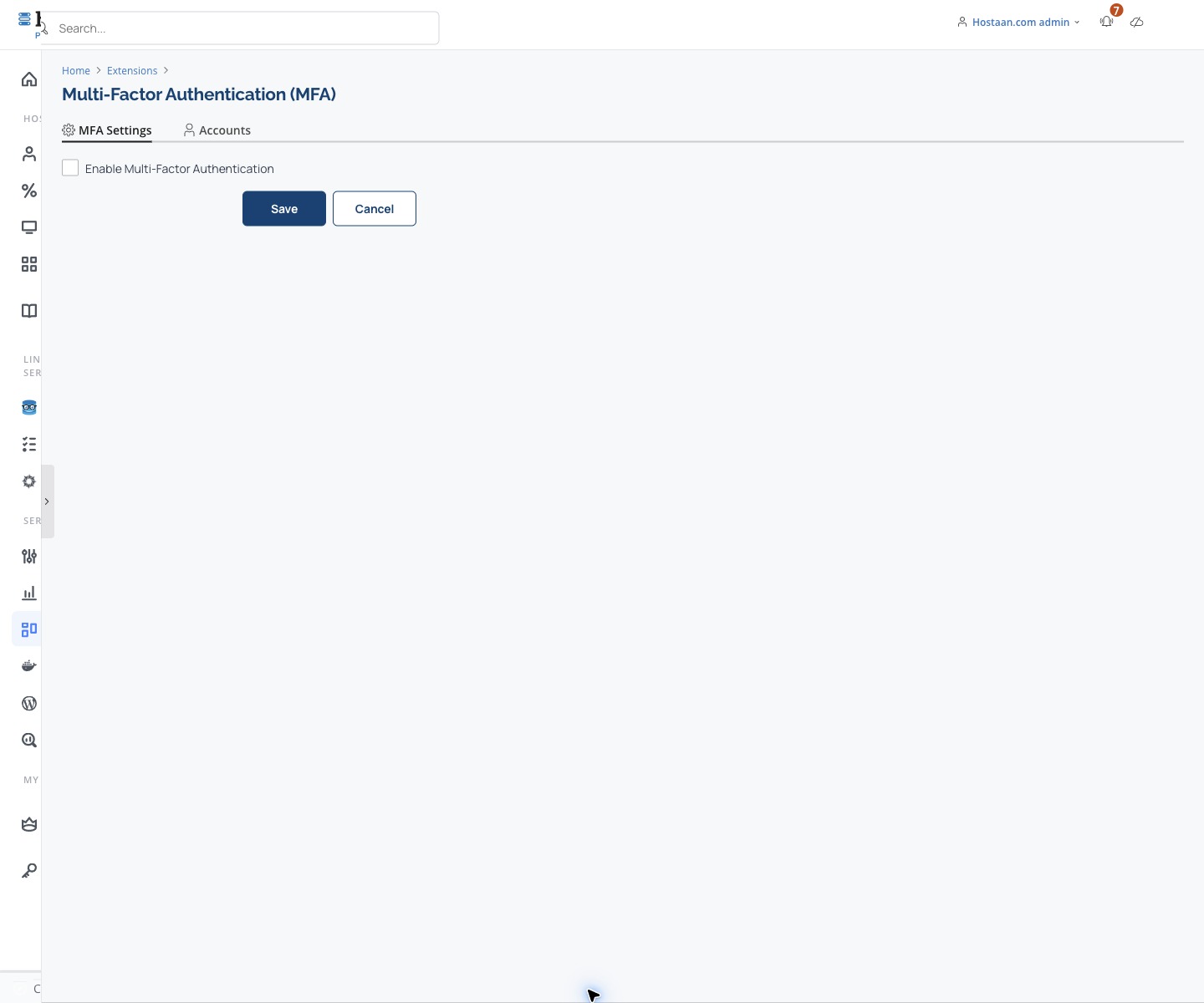
Task: Switch to the MFA Settings tab
Action: 107,130
